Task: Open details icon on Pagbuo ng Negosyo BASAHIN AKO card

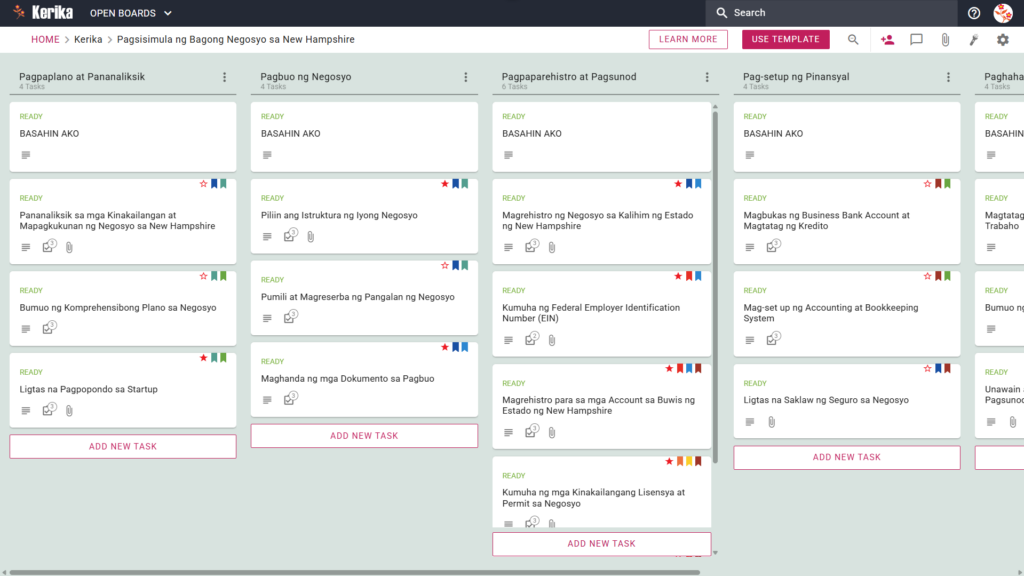Action: 267,155
